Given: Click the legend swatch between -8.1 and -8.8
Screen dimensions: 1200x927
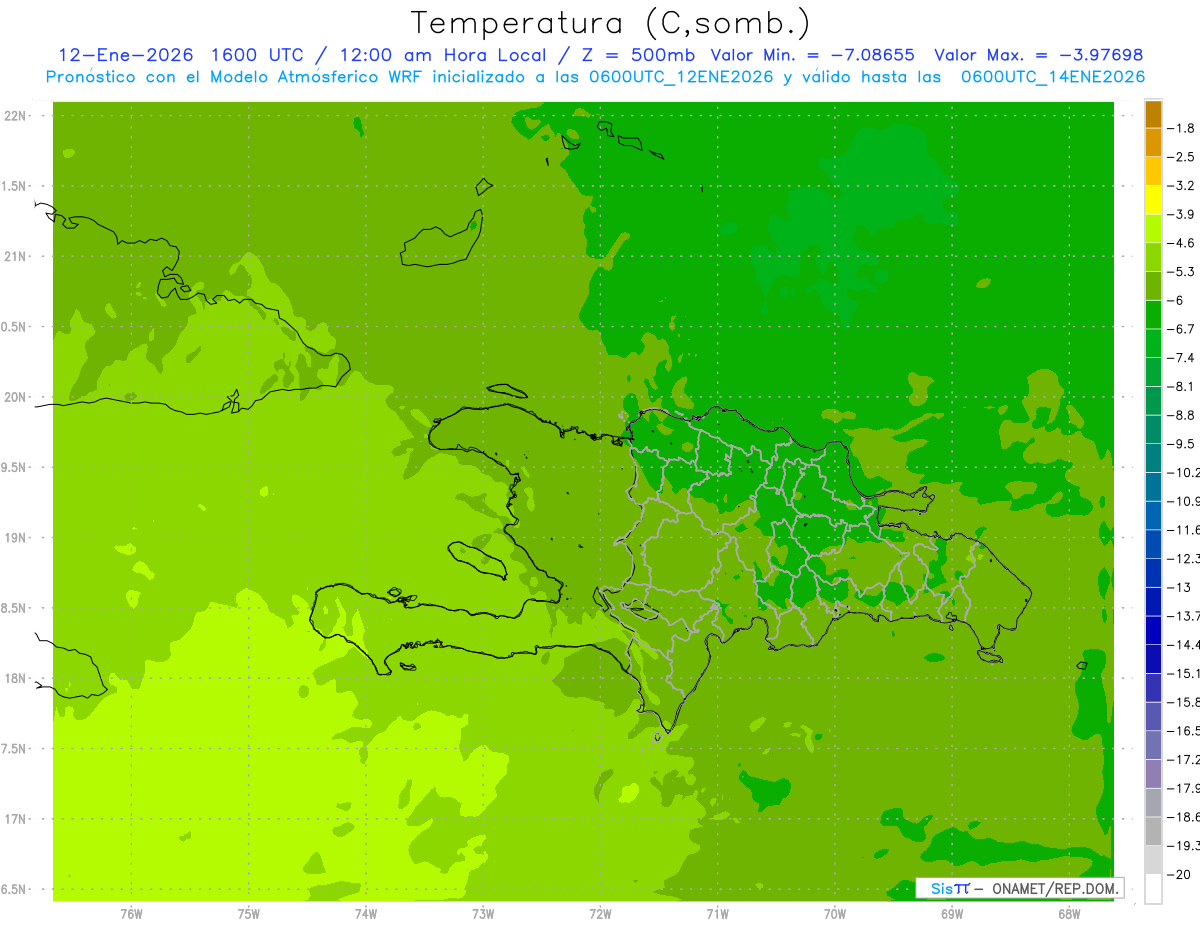Looking at the screenshot, I should (x=1153, y=401).
